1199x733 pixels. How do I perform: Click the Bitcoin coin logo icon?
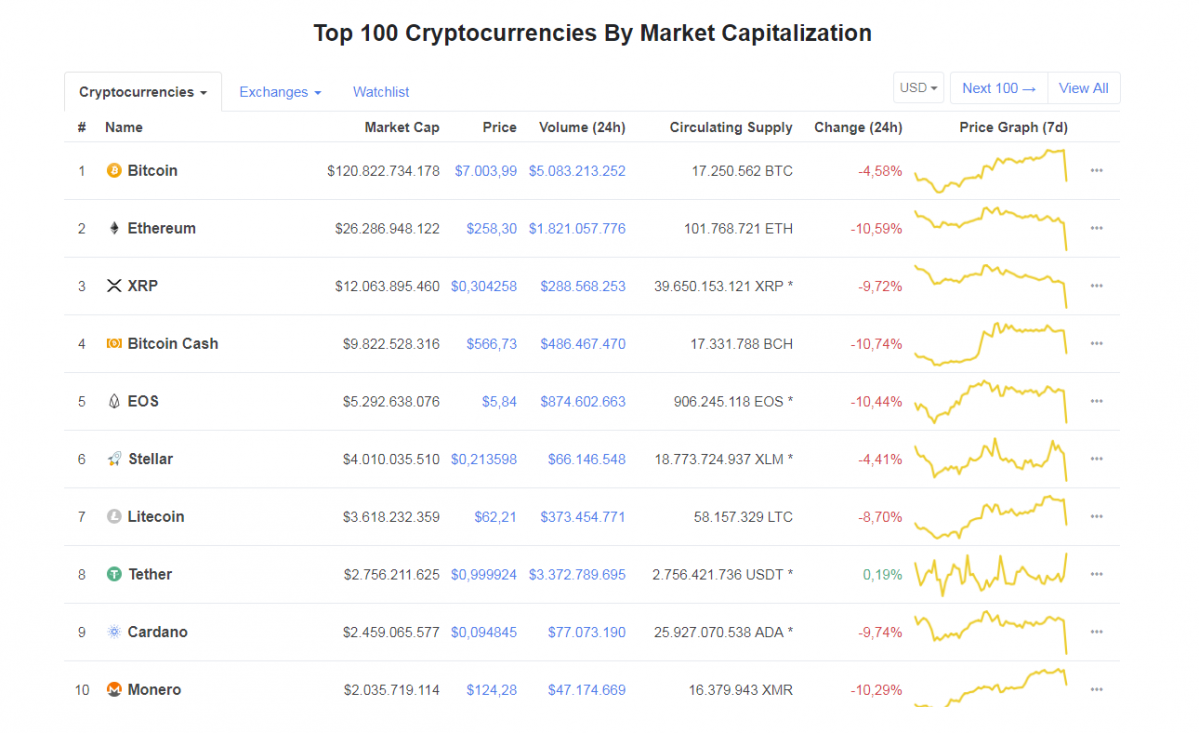coord(114,171)
